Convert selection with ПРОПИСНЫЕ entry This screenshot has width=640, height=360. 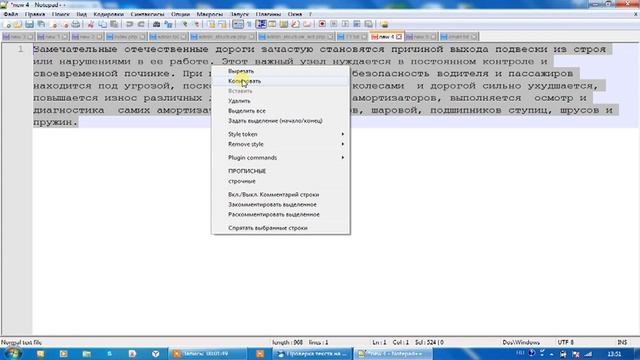click(x=281, y=171)
